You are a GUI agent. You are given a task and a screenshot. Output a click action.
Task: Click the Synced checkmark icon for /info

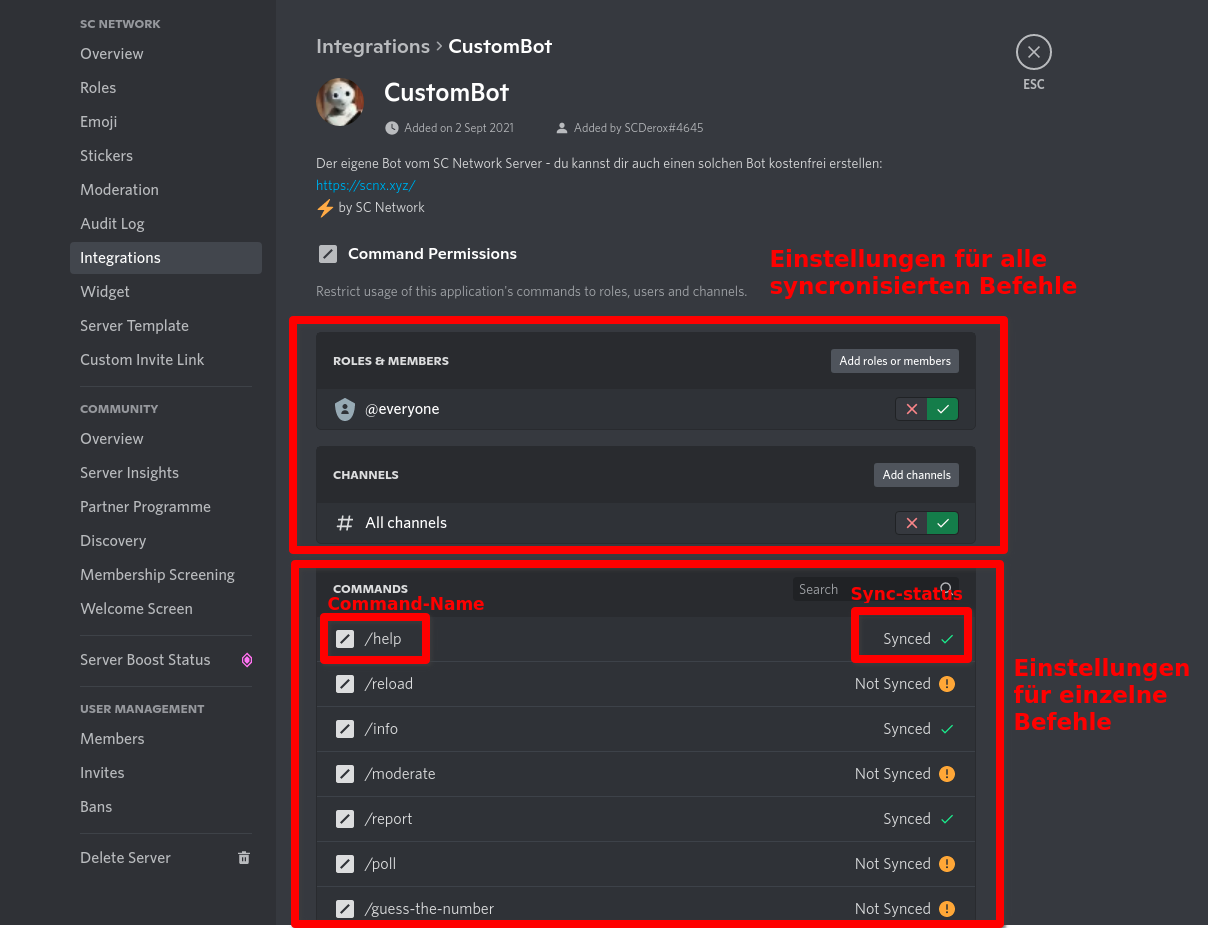947,729
